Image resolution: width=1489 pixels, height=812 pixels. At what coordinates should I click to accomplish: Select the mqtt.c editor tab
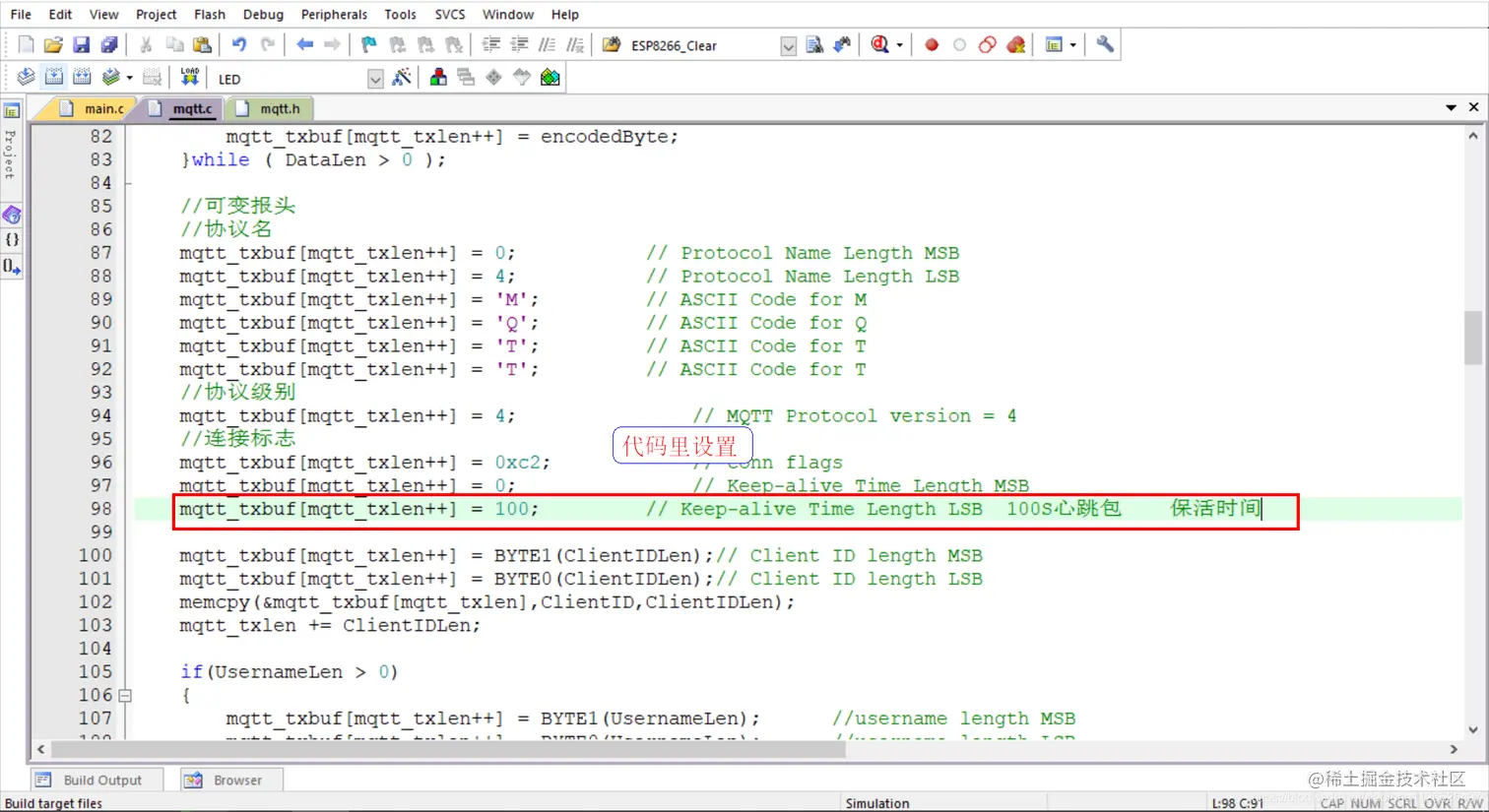click(181, 108)
